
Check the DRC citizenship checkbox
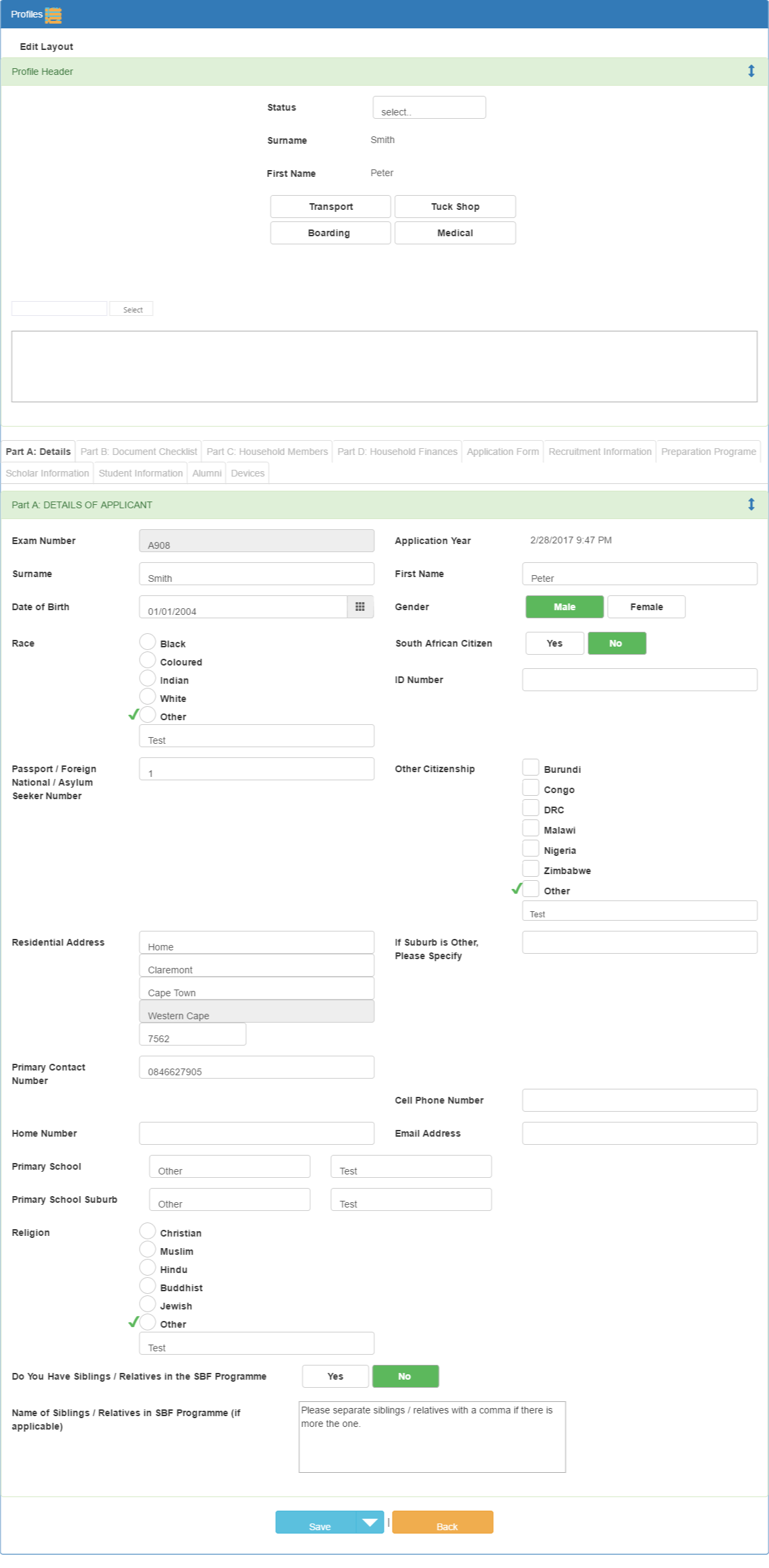pyautogui.click(x=531, y=808)
